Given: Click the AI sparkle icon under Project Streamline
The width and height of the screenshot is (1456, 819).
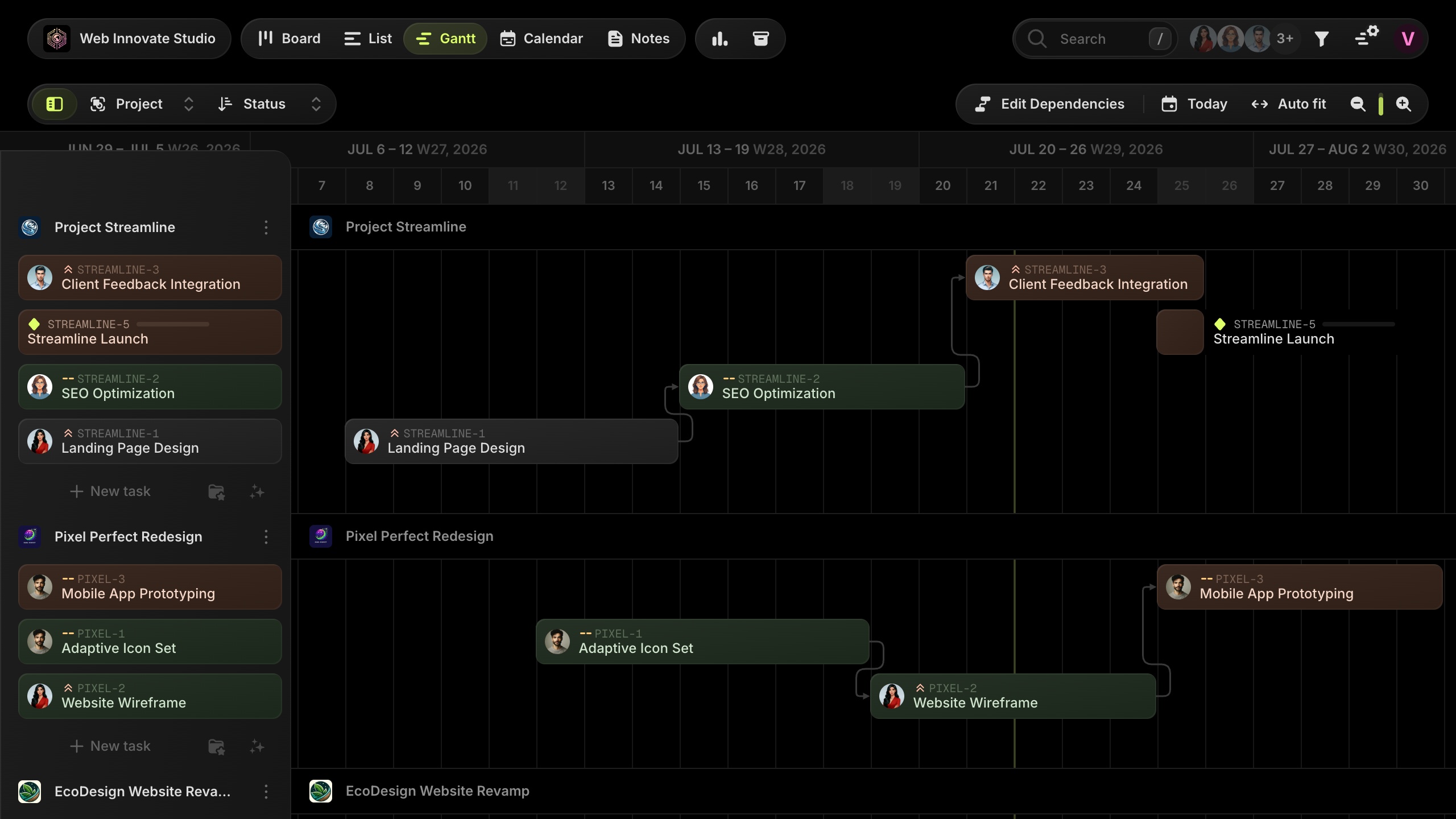Looking at the screenshot, I should coord(257,491).
